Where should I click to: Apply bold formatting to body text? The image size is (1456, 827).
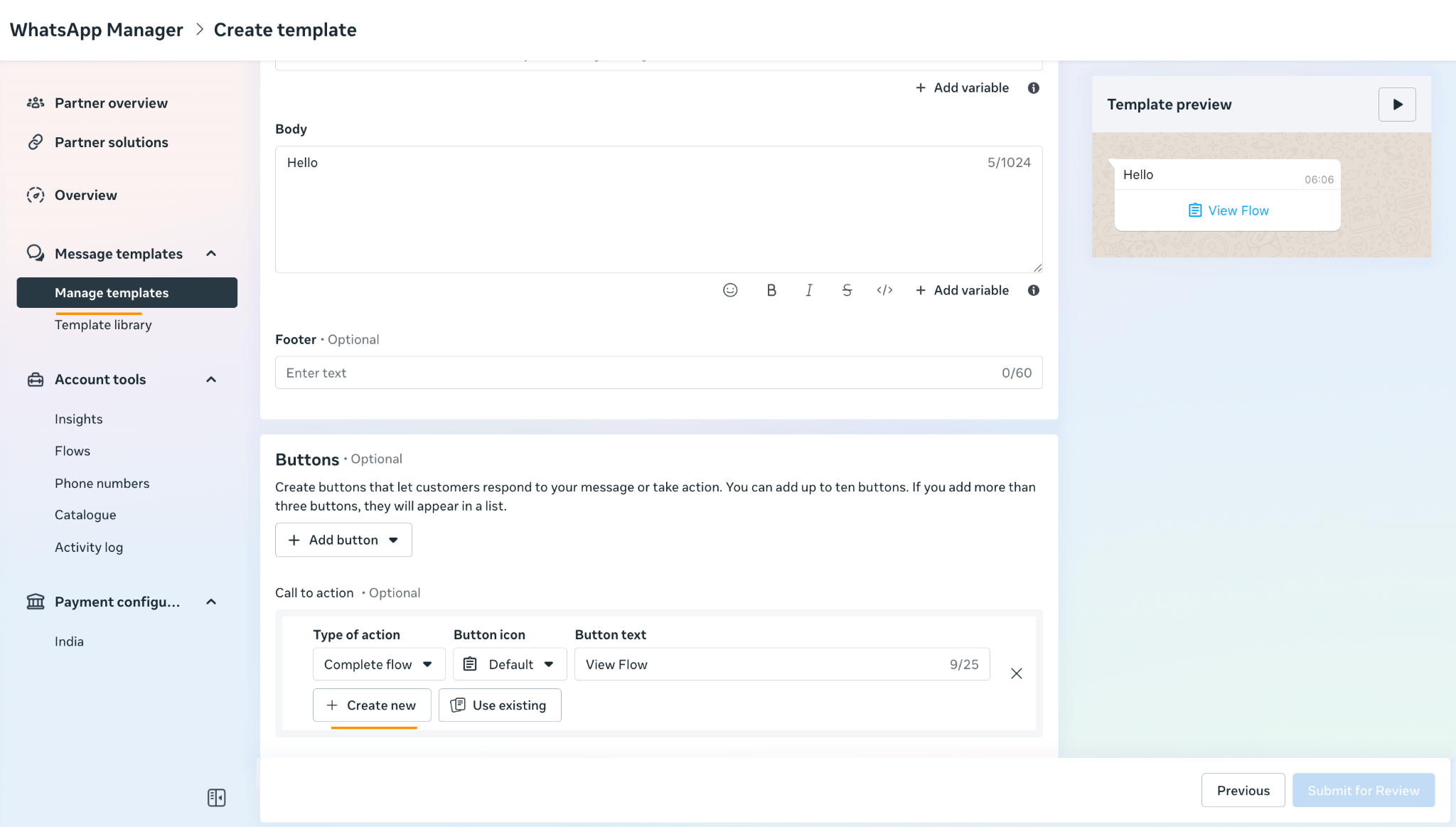coord(771,290)
